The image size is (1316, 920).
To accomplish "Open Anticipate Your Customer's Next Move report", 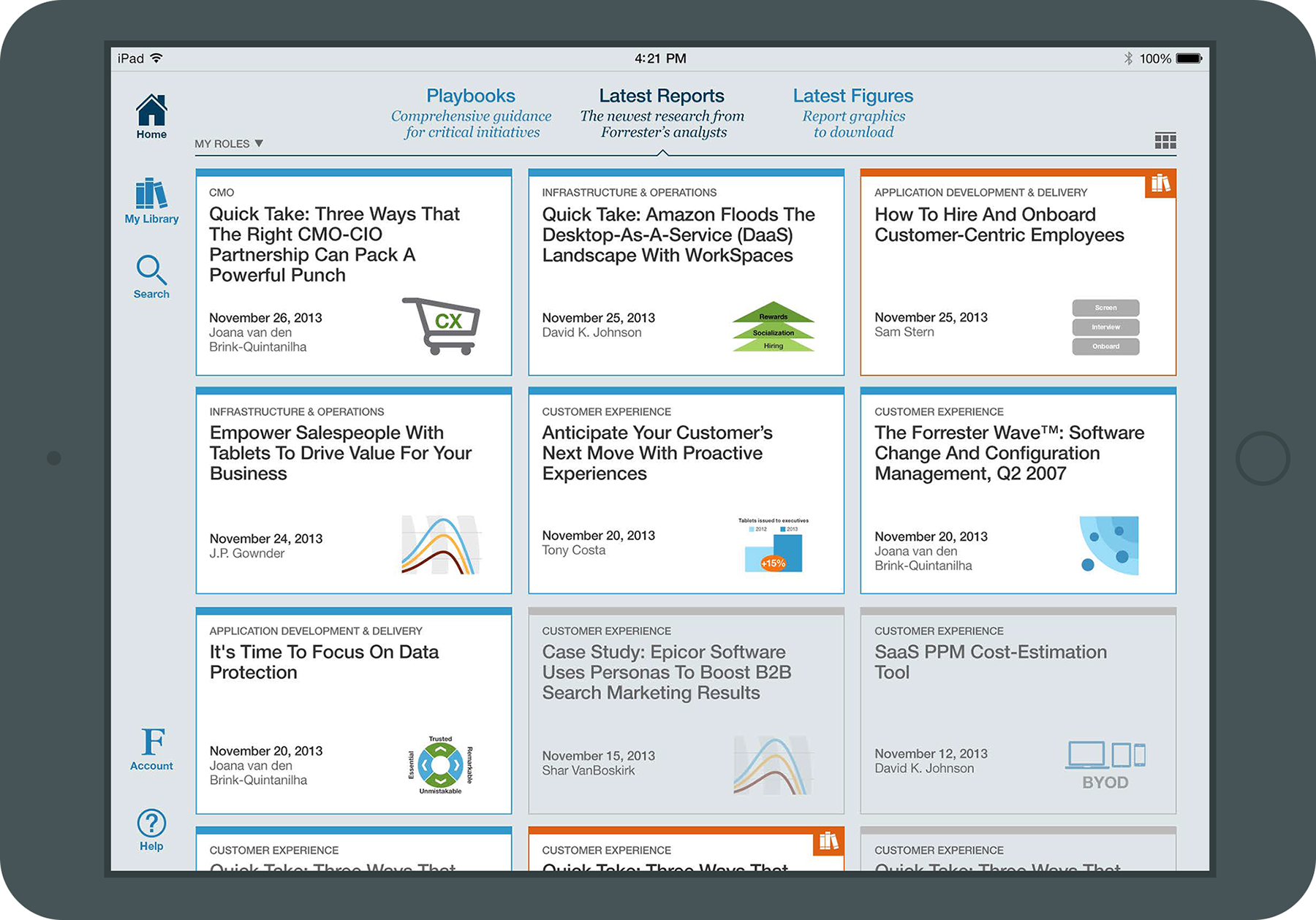I will point(657,453).
